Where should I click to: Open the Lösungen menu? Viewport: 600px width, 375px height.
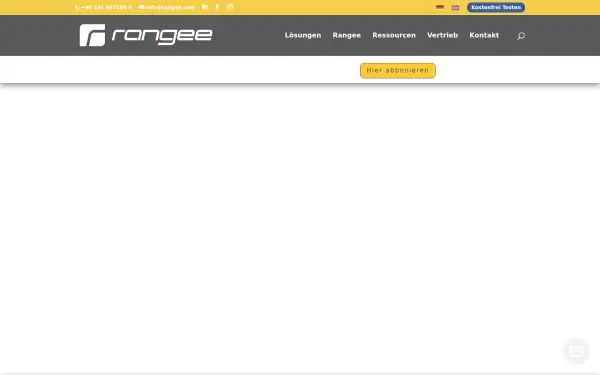(303, 35)
